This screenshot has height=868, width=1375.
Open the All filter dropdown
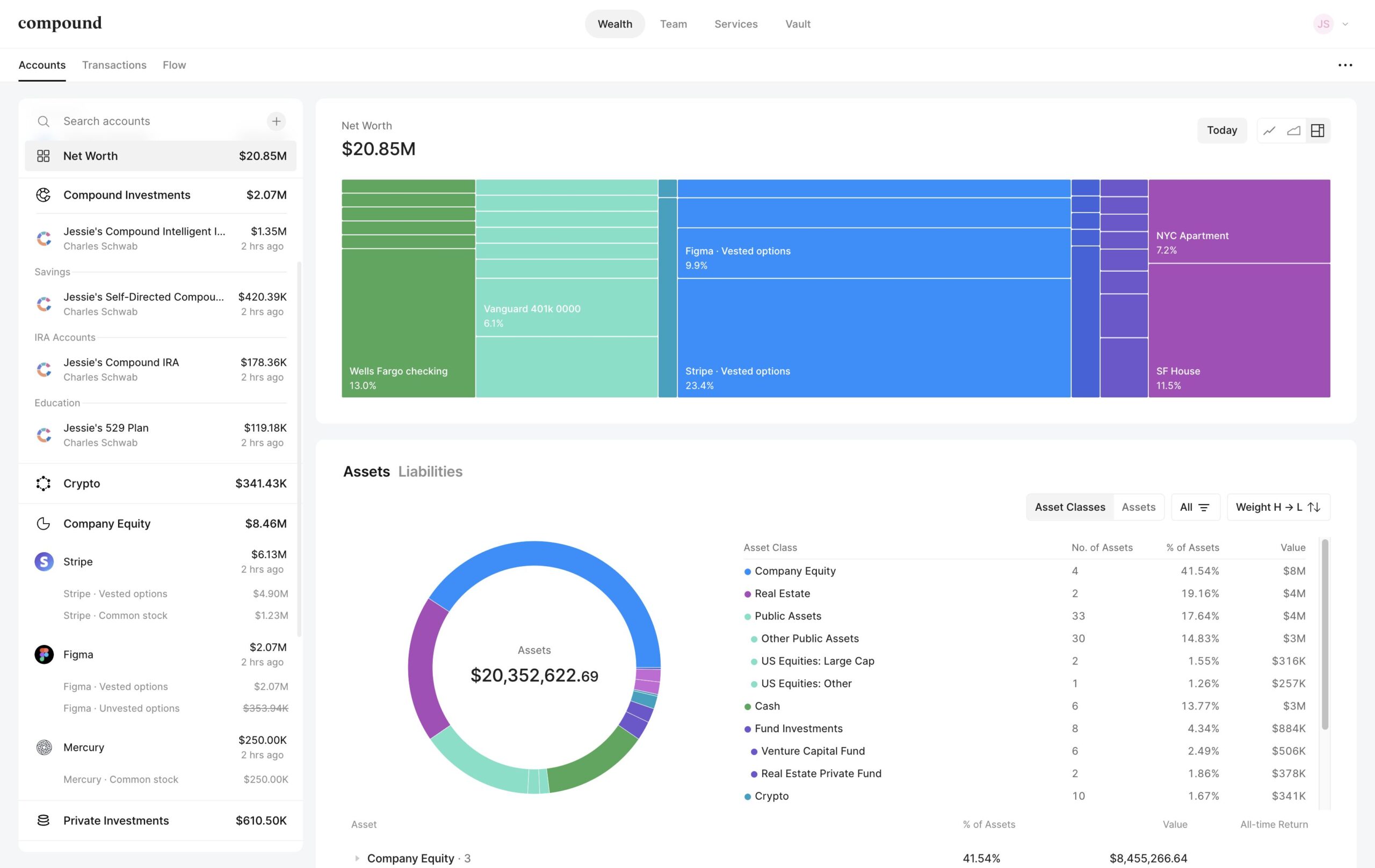1195,507
